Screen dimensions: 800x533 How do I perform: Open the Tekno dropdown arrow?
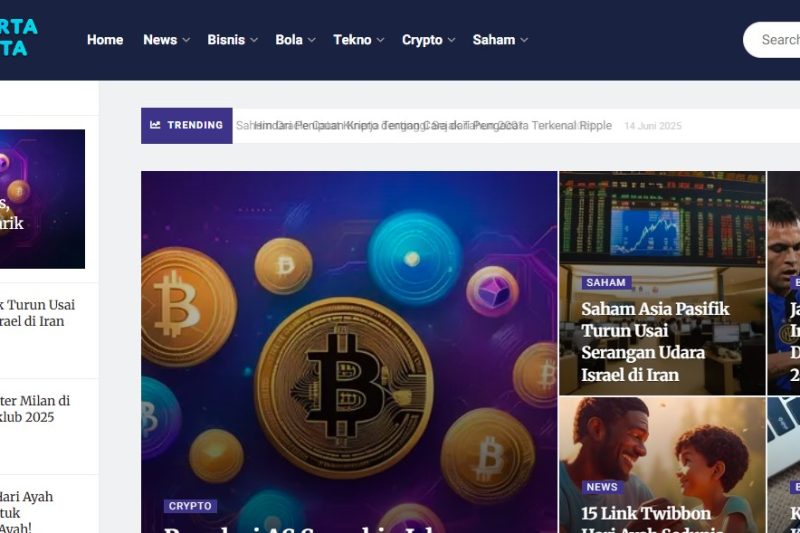tap(380, 40)
